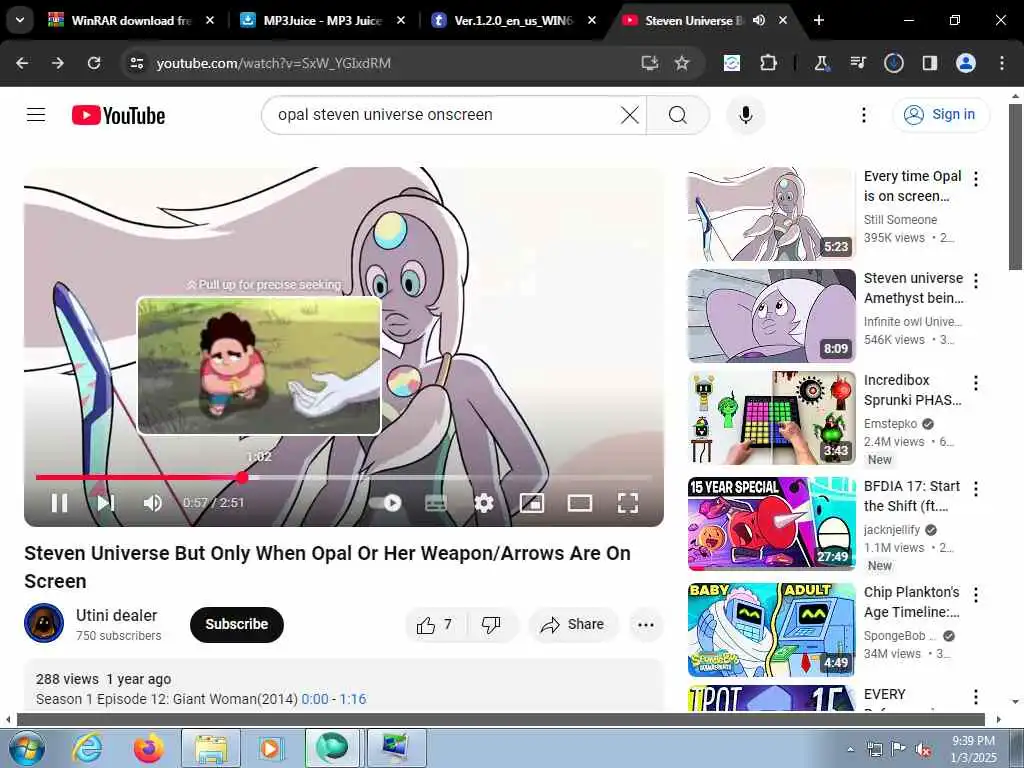Enter fullscreen mode in the player

pos(628,503)
